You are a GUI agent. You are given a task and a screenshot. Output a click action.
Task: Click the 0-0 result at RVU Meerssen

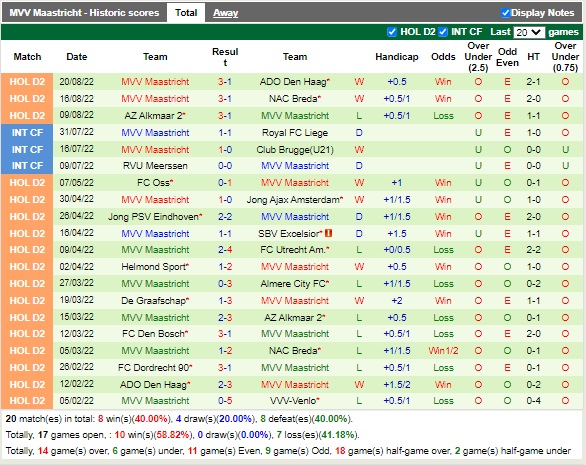pyautogui.click(x=225, y=166)
